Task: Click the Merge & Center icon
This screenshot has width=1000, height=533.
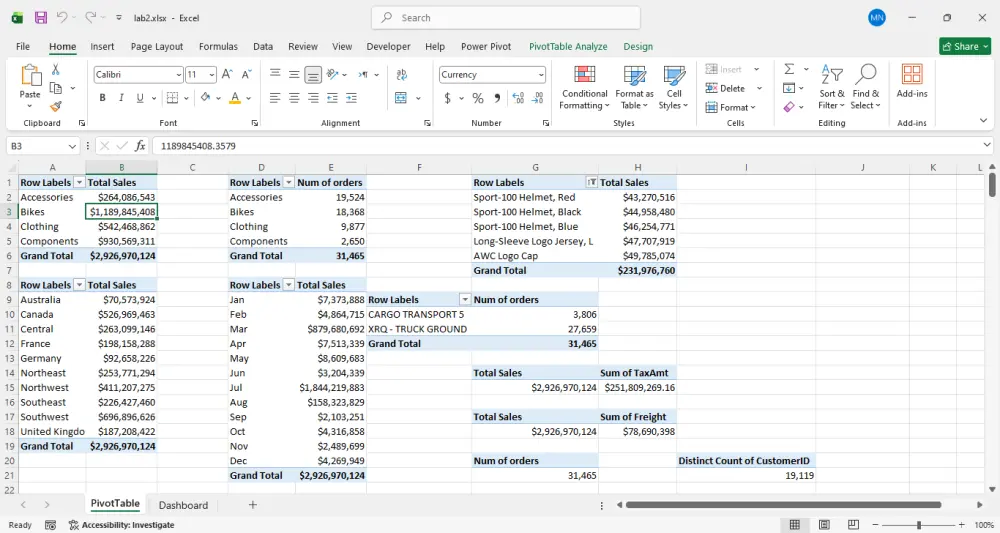Action: pyautogui.click(x=401, y=98)
